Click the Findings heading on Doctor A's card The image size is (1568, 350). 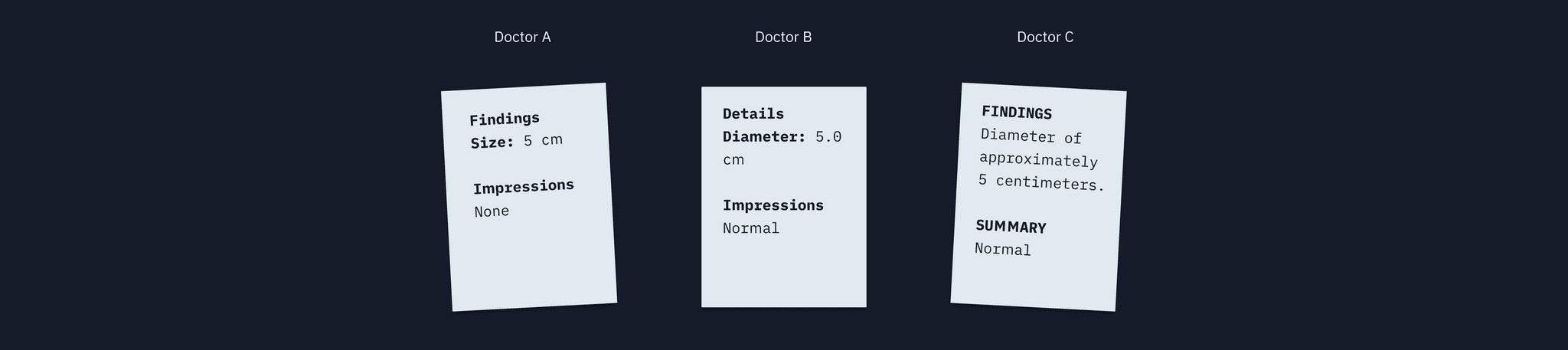505,119
